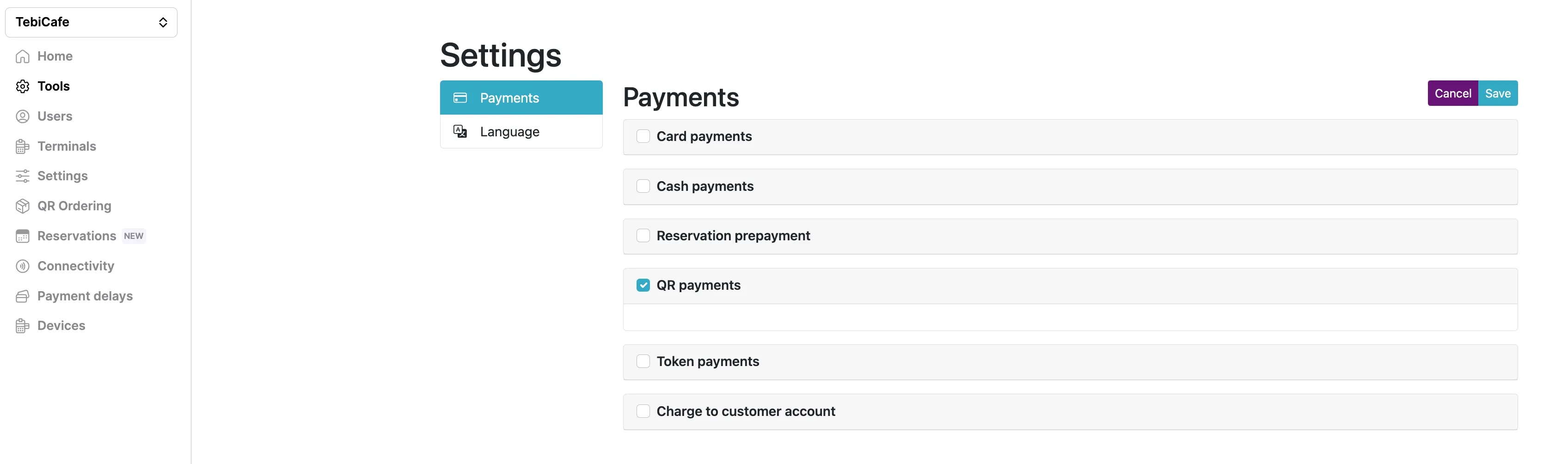Save the payment settings
The image size is (1568, 464).
tap(1499, 93)
